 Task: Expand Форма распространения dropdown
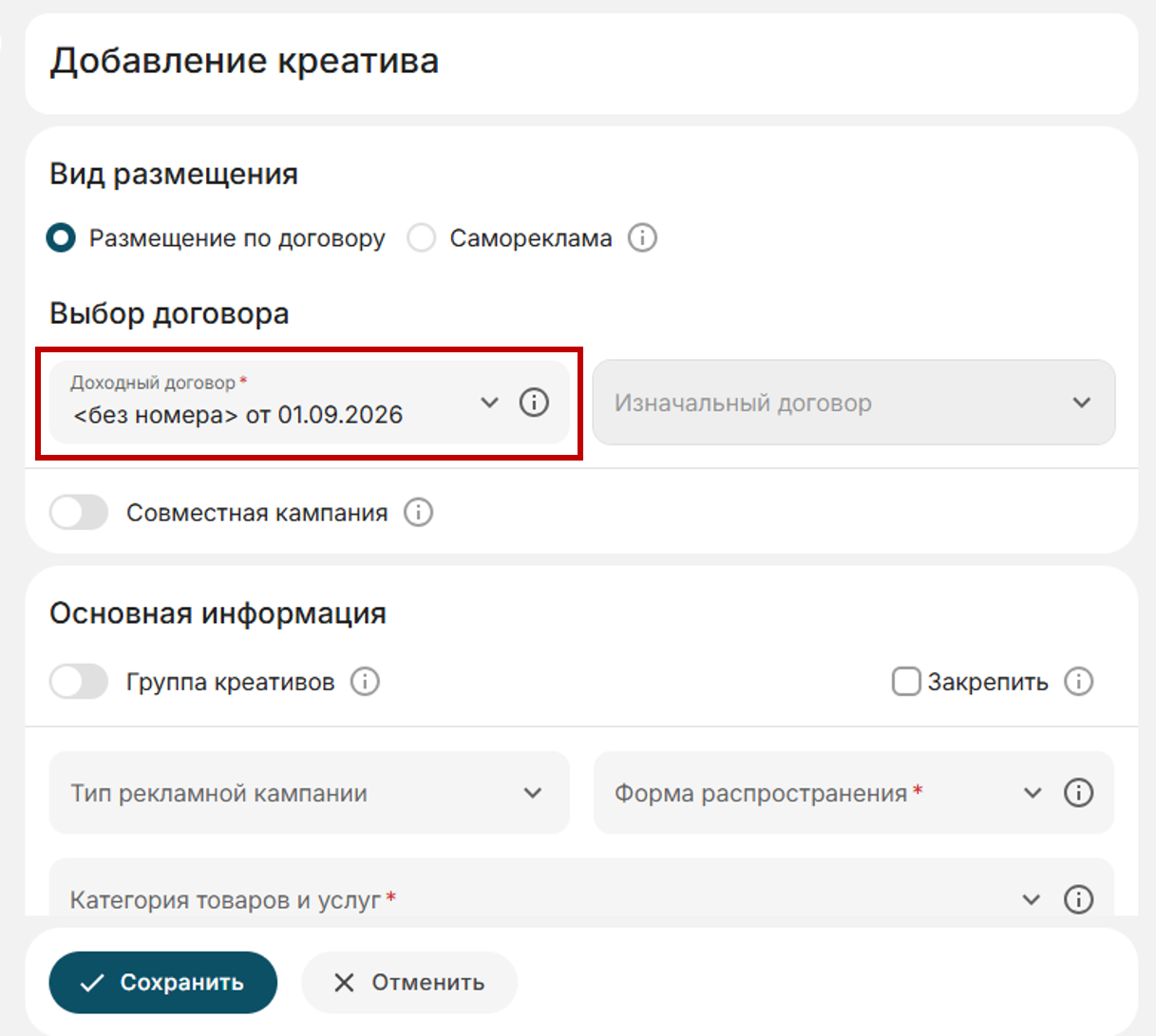[1033, 793]
